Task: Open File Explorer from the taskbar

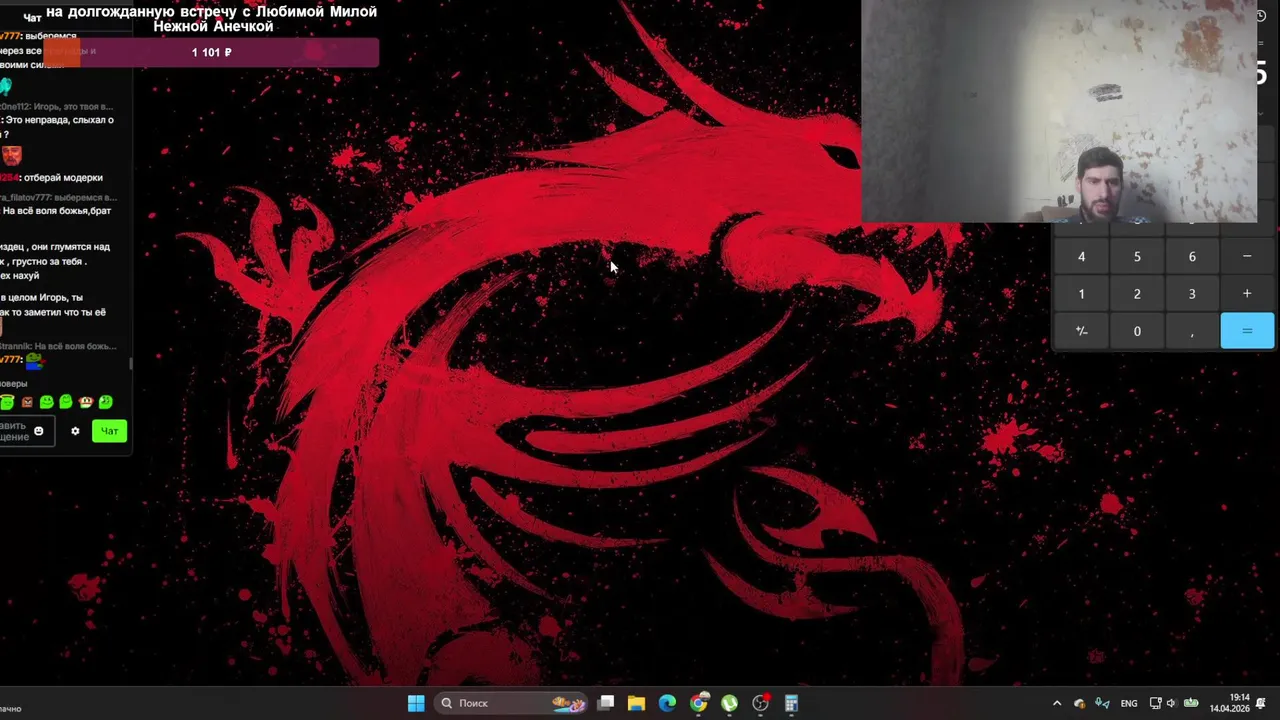Action: tap(636, 703)
